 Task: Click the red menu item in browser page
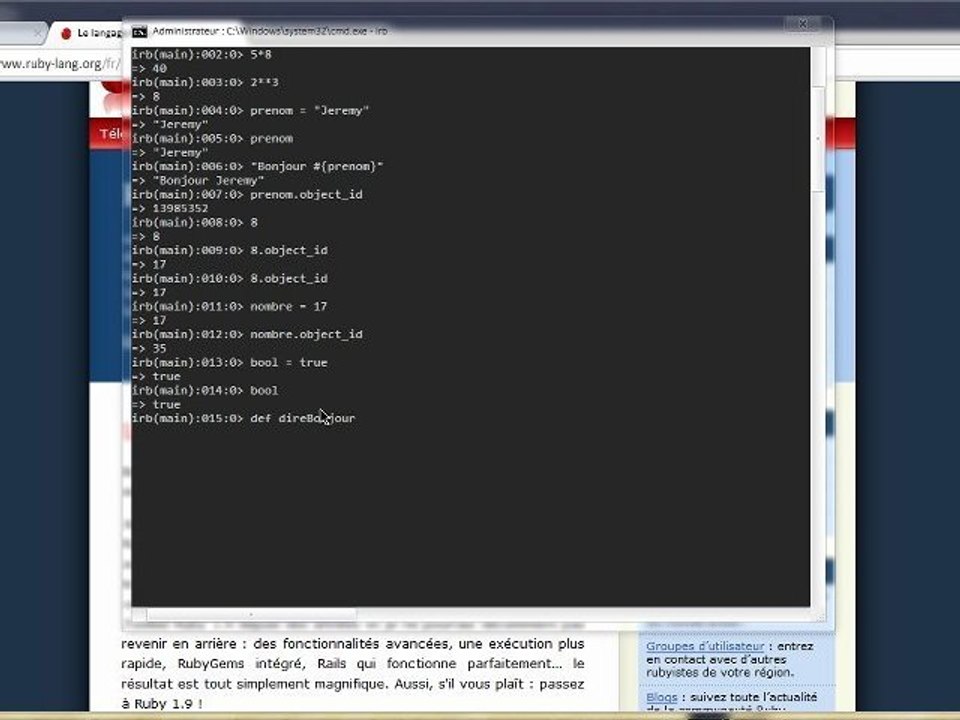click(x=110, y=133)
